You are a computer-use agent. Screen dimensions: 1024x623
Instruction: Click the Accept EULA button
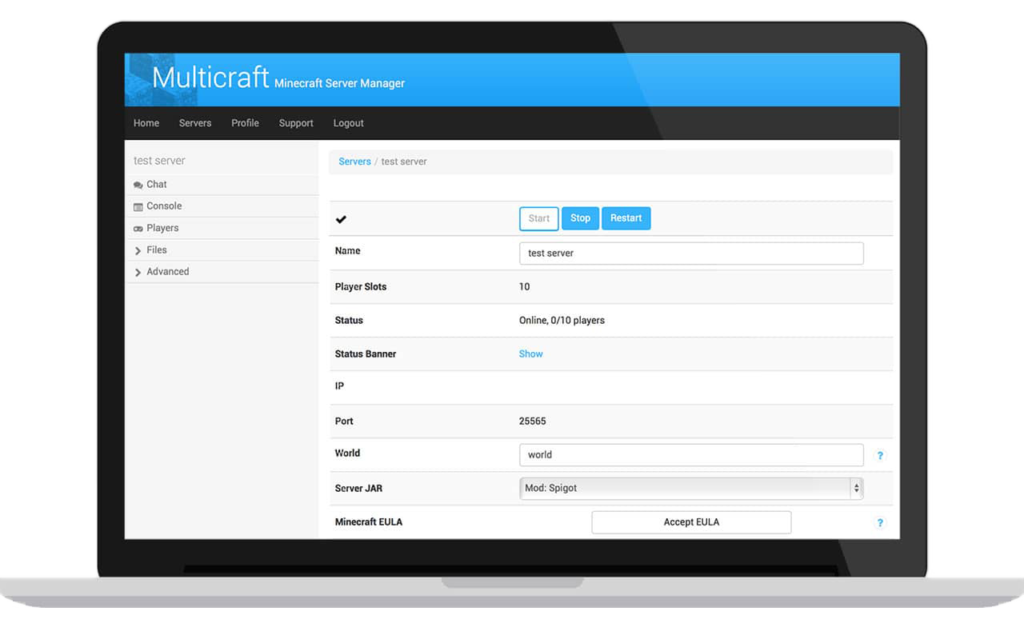[x=691, y=522]
